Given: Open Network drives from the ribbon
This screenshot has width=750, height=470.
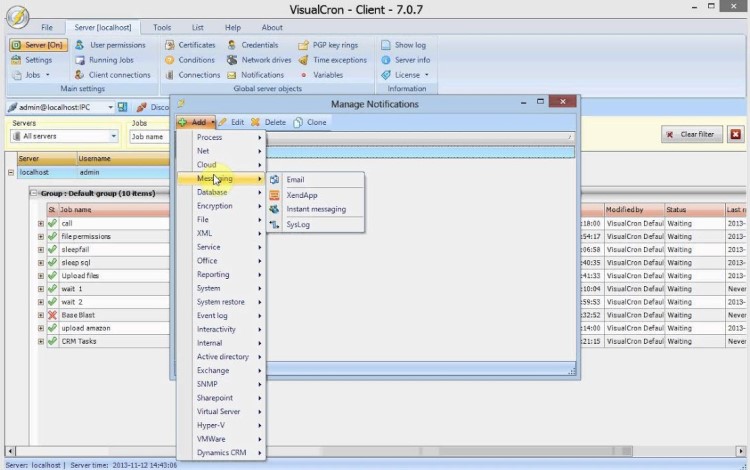Looking at the screenshot, I should click(232, 60).
